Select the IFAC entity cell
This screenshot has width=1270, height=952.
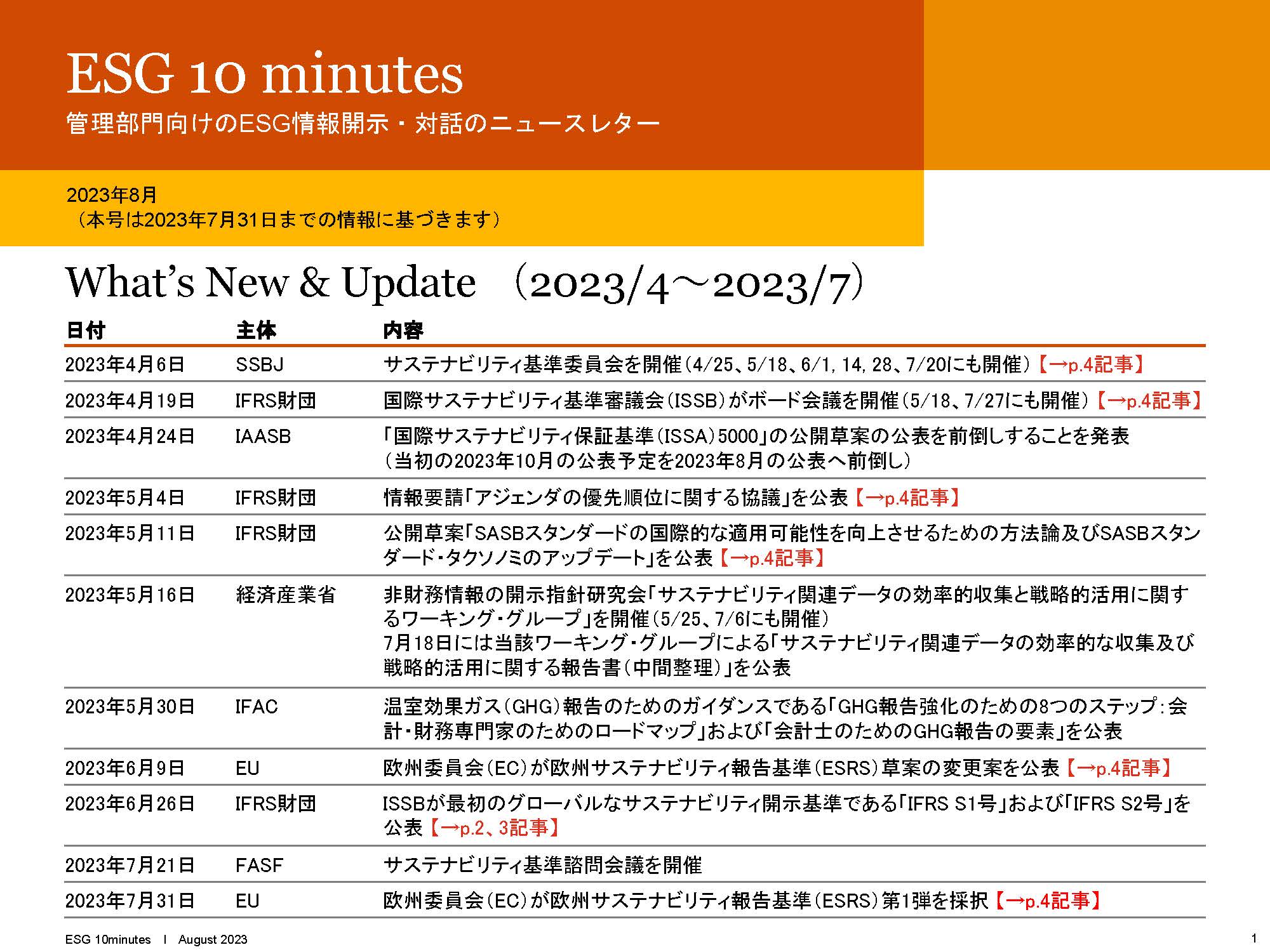(x=257, y=706)
